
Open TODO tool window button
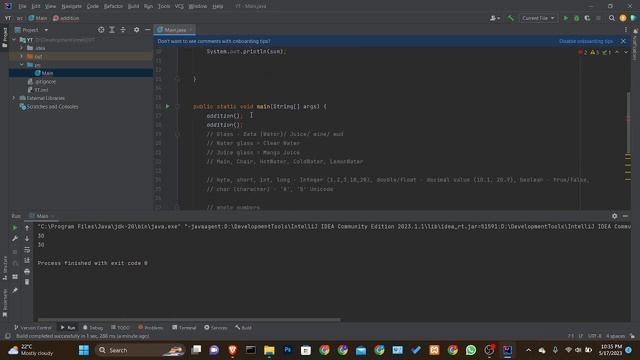(120, 328)
